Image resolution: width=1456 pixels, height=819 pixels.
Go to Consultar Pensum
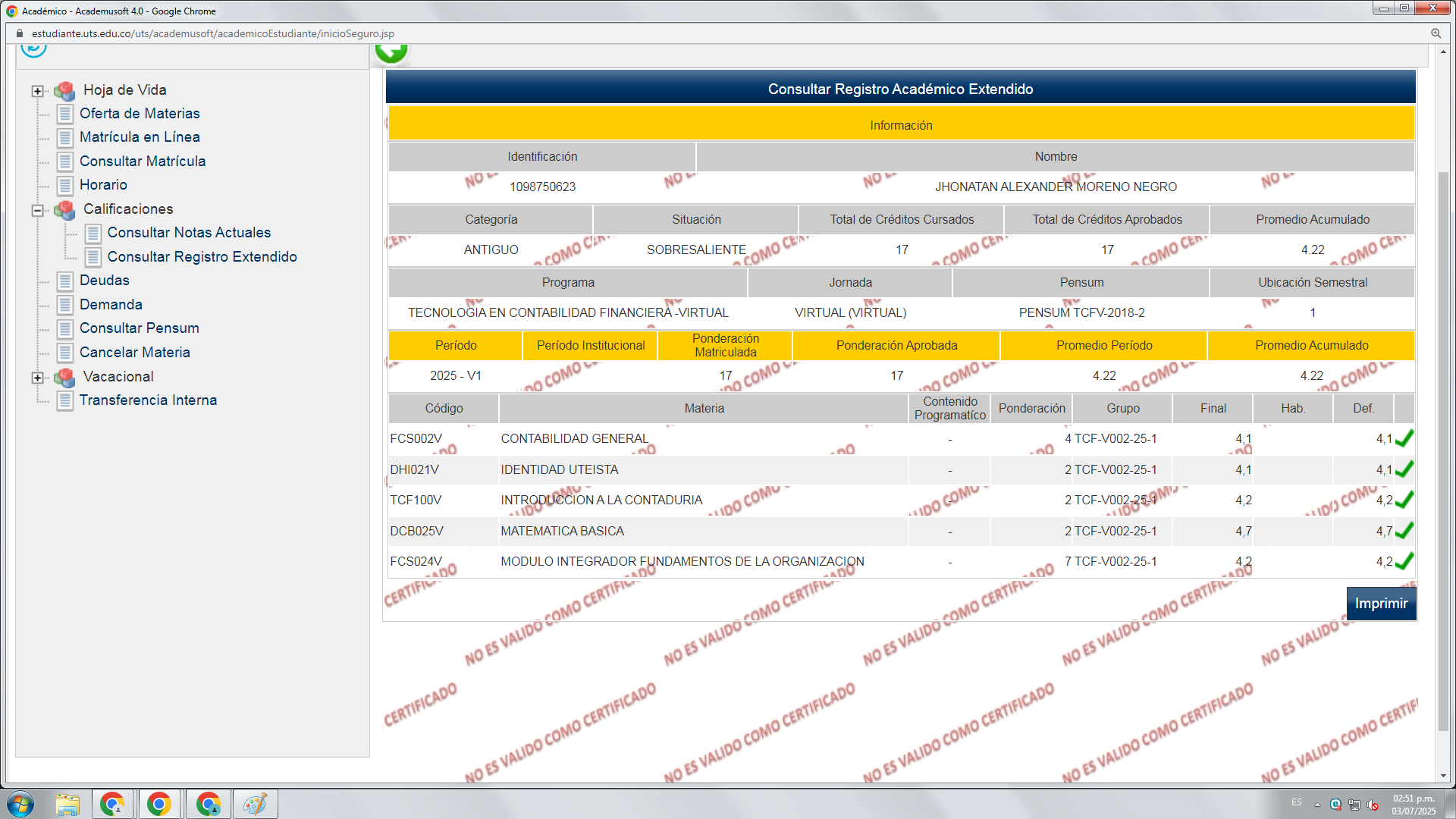point(140,328)
